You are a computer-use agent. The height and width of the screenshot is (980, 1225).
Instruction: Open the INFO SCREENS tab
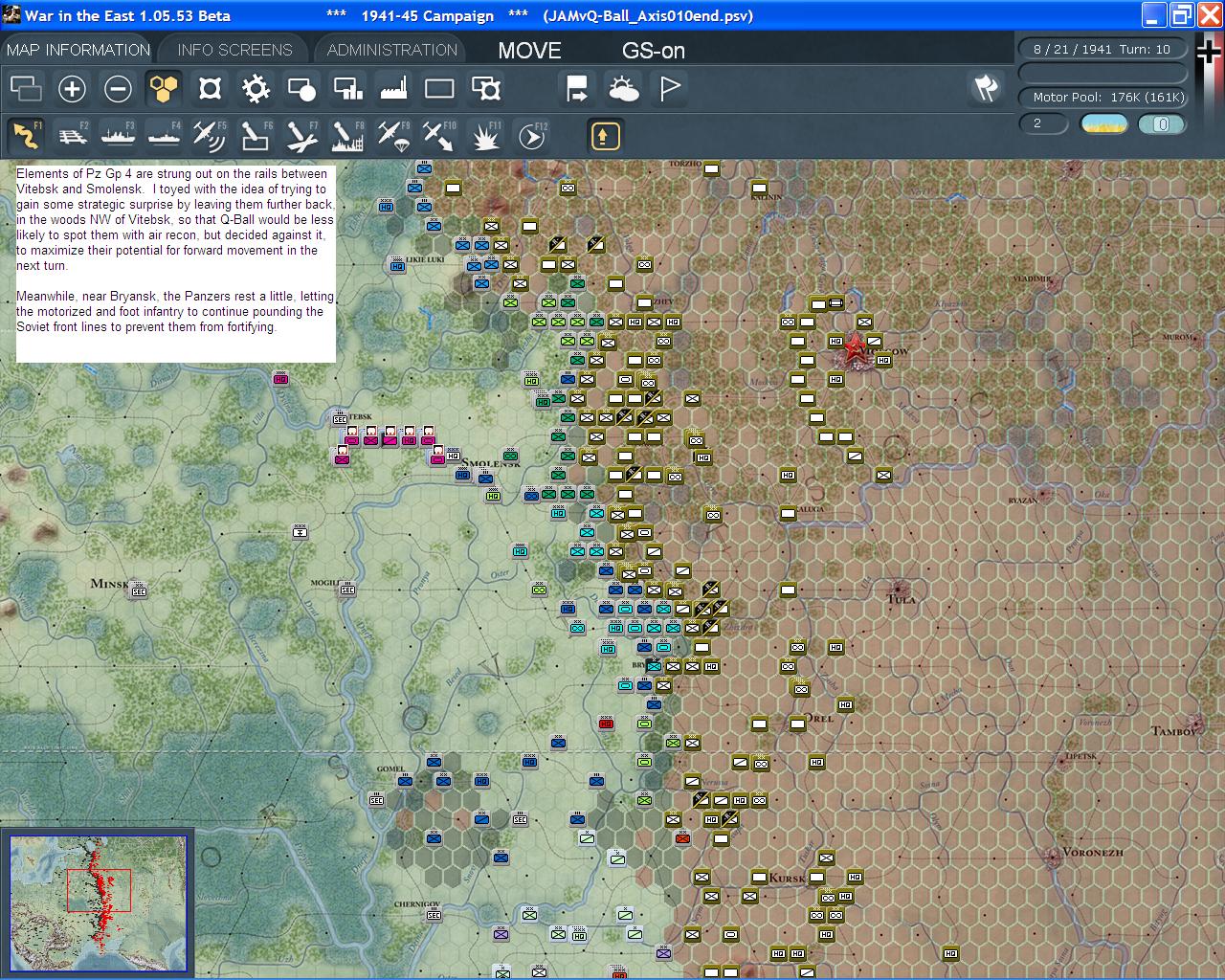(x=234, y=50)
